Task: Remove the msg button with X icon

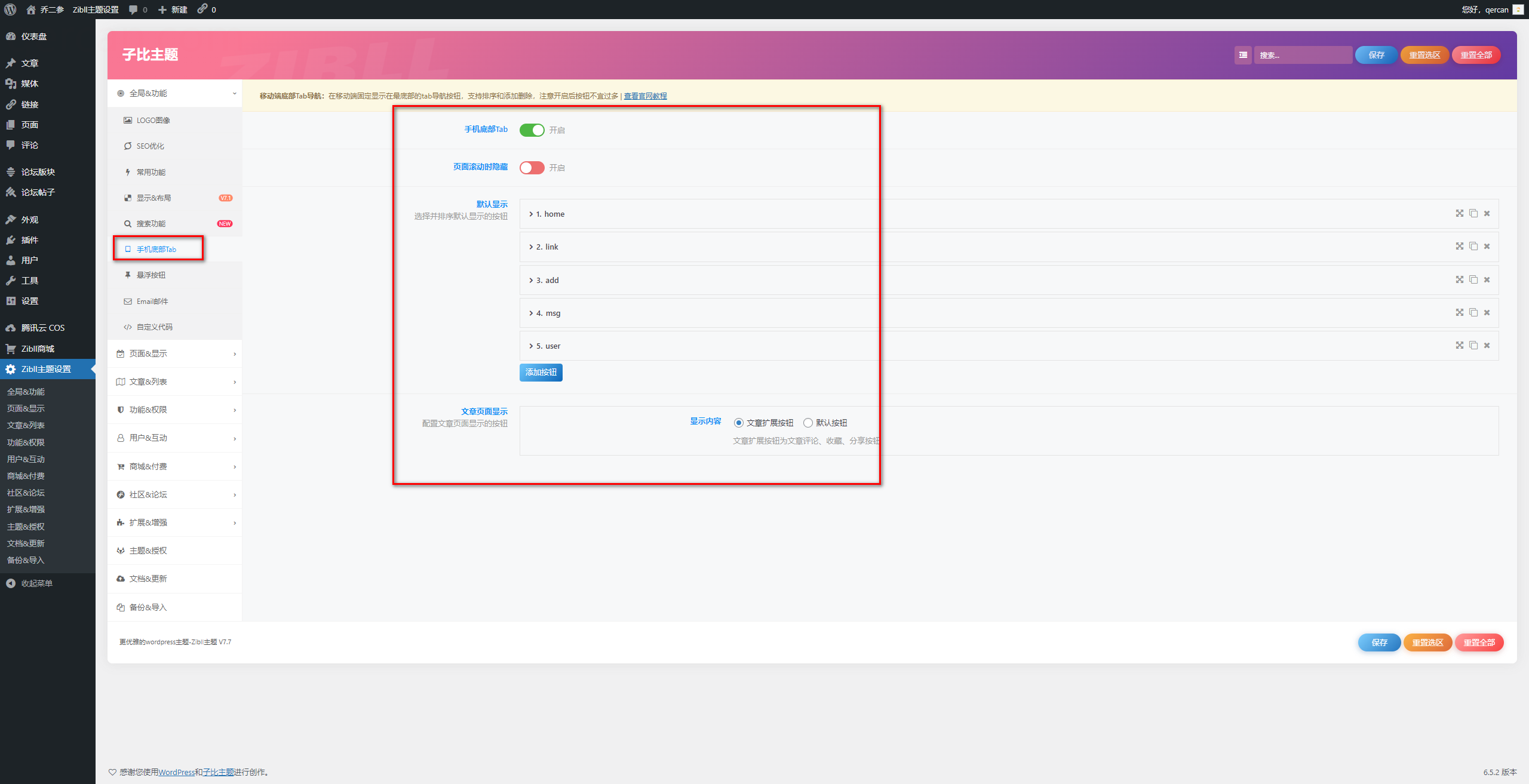Action: point(1487,313)
